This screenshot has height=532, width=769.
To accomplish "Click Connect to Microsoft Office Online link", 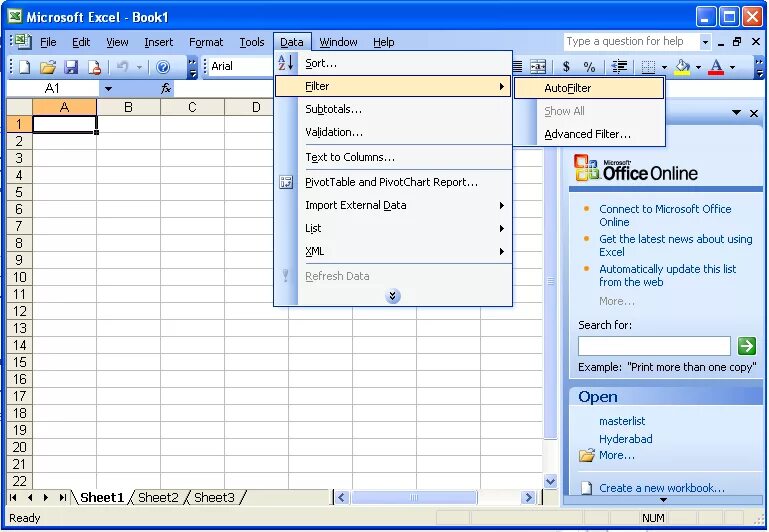I will (665, 215).
